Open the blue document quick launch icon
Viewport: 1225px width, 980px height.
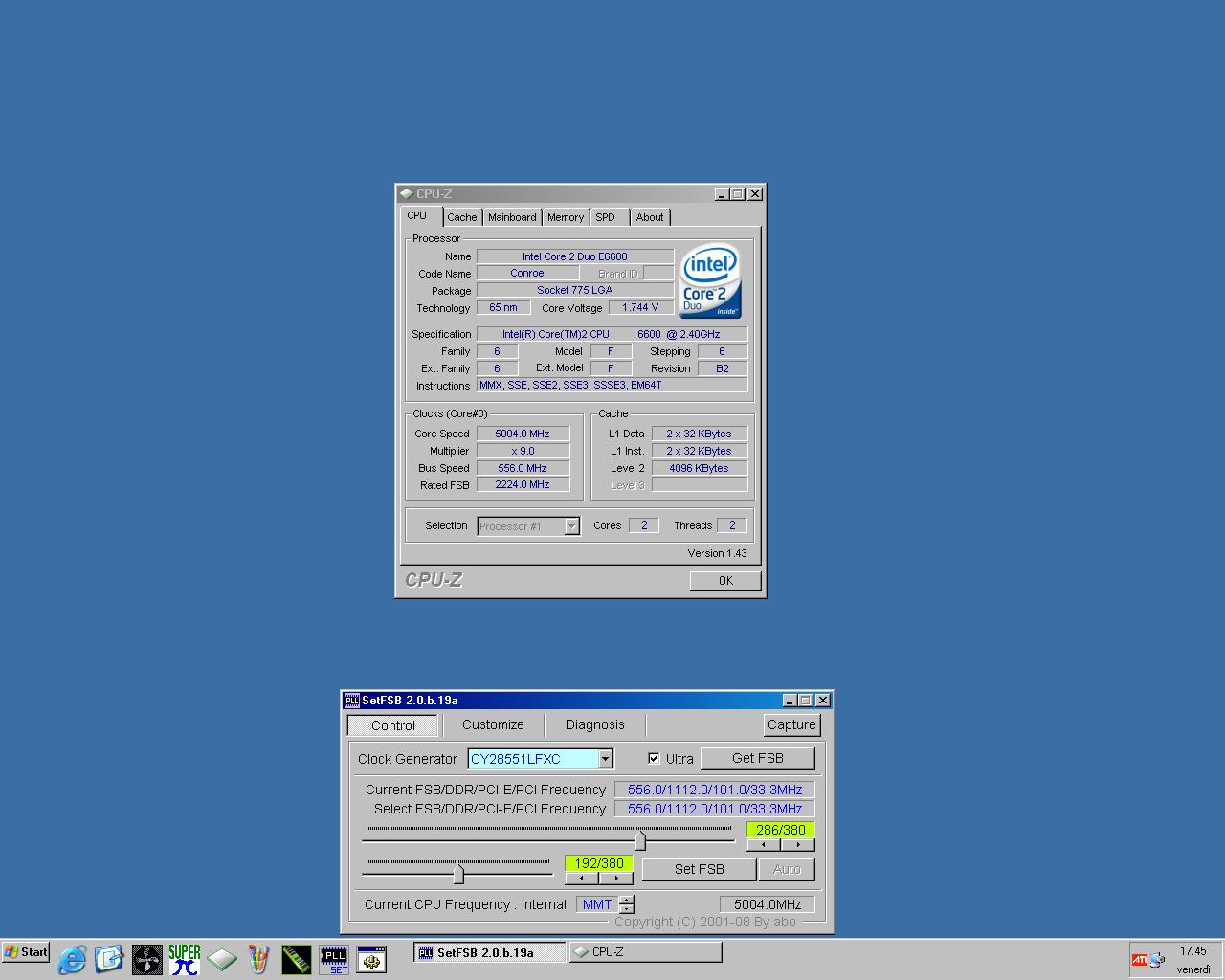(109, 959)
